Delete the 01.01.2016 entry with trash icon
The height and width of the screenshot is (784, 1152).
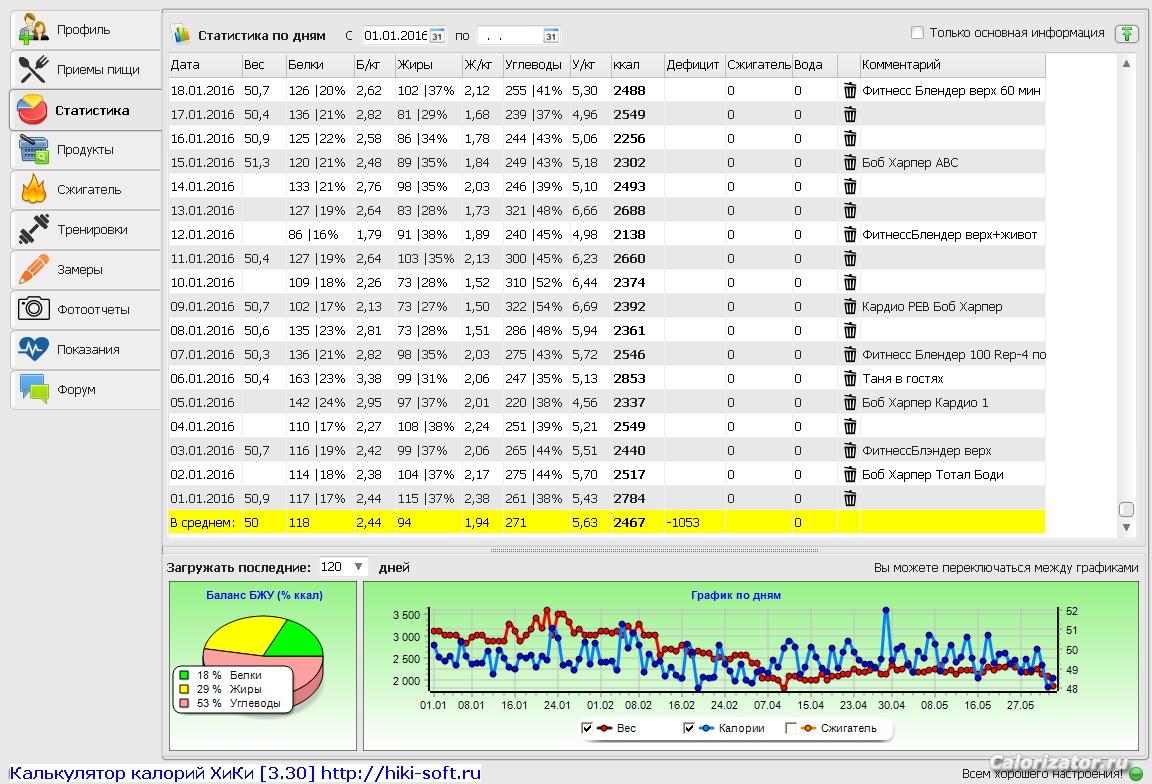coord(849,498)
